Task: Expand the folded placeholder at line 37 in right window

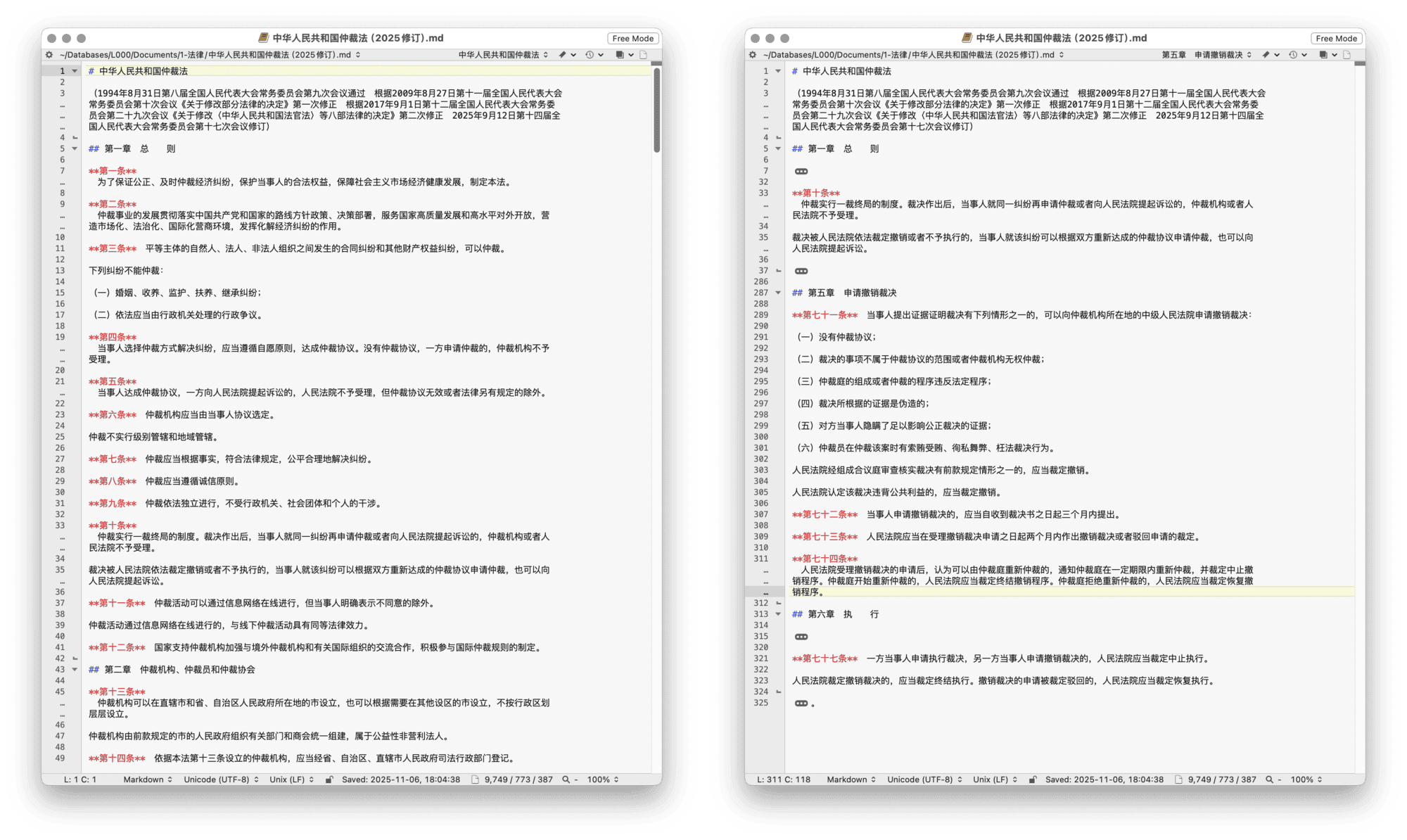Action: (801, 271)
